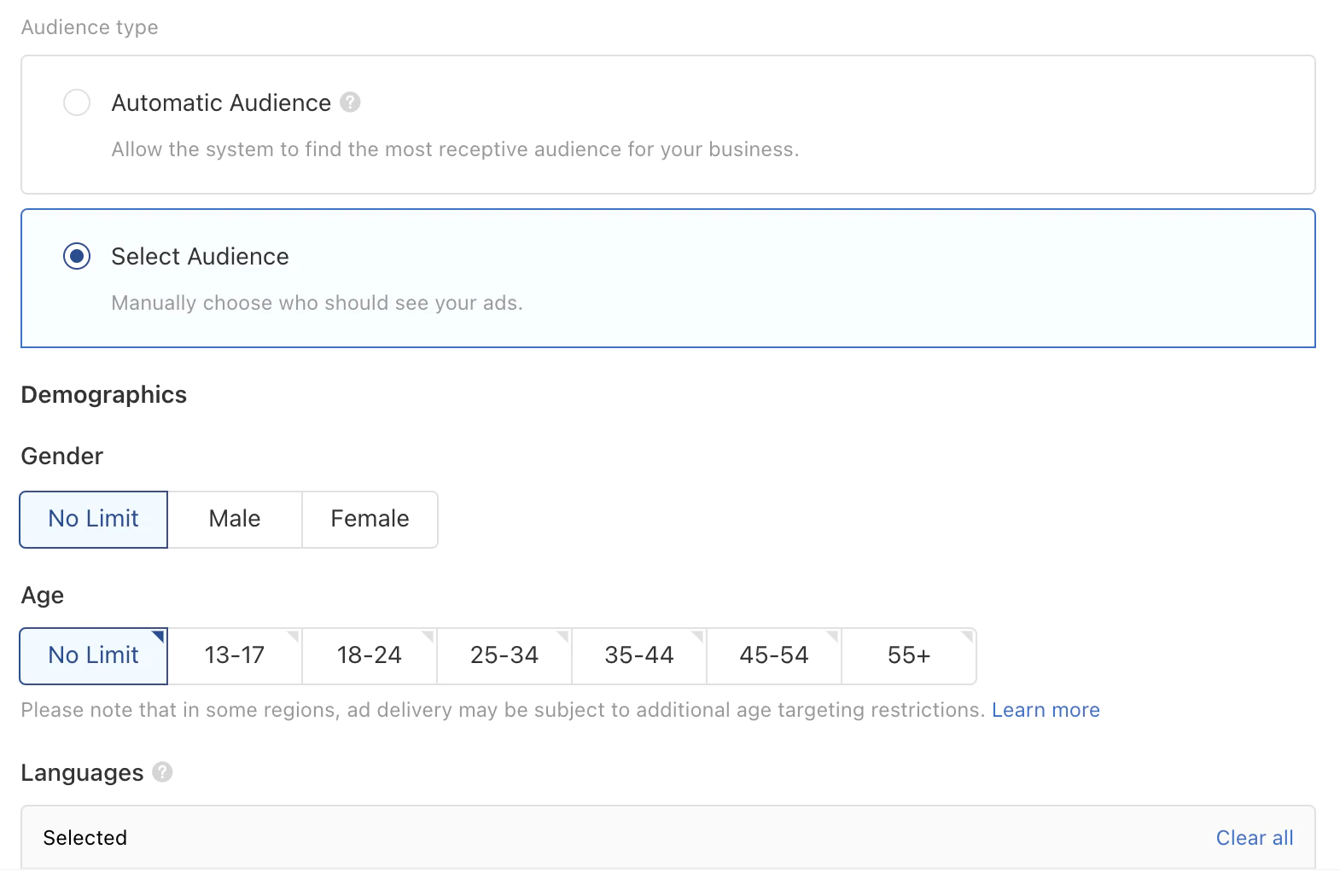Enable the 35-44 age group
Screen dimensions: 1340x896
[639, 655]
